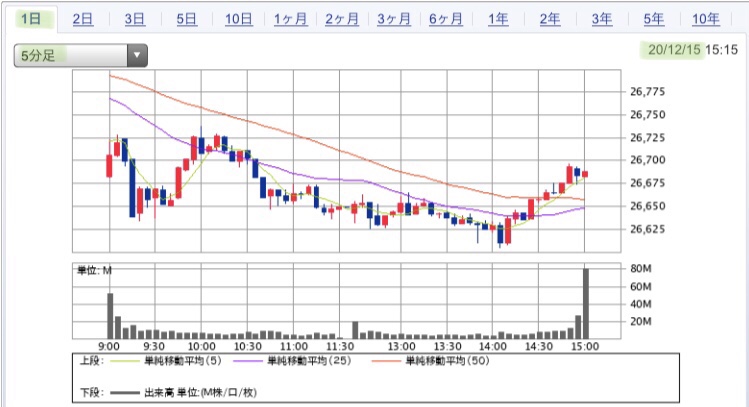
Task: Click the 26,650 price axis label
Action: 647,206
